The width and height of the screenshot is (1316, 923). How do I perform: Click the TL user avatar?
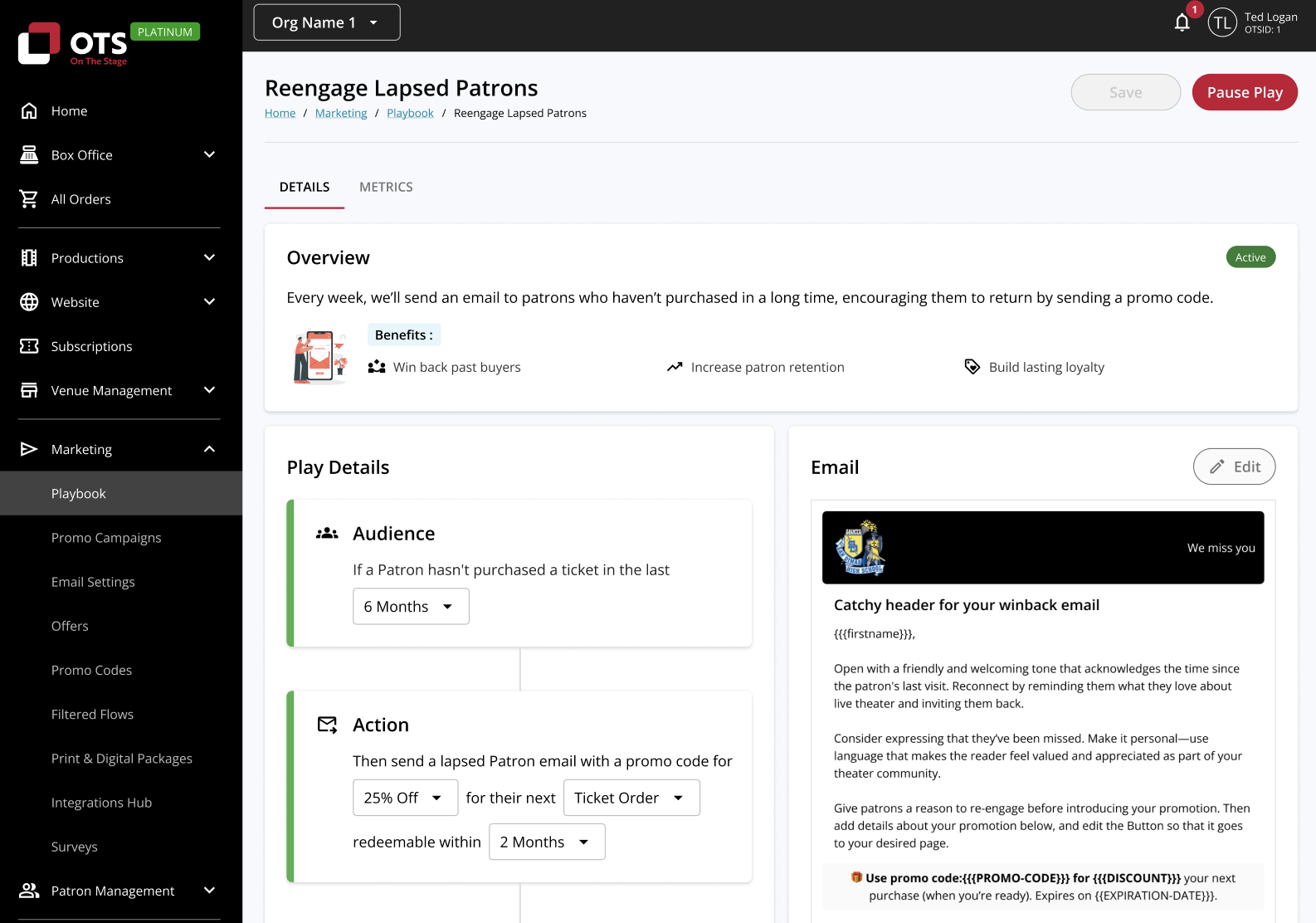coord(1222,22)
